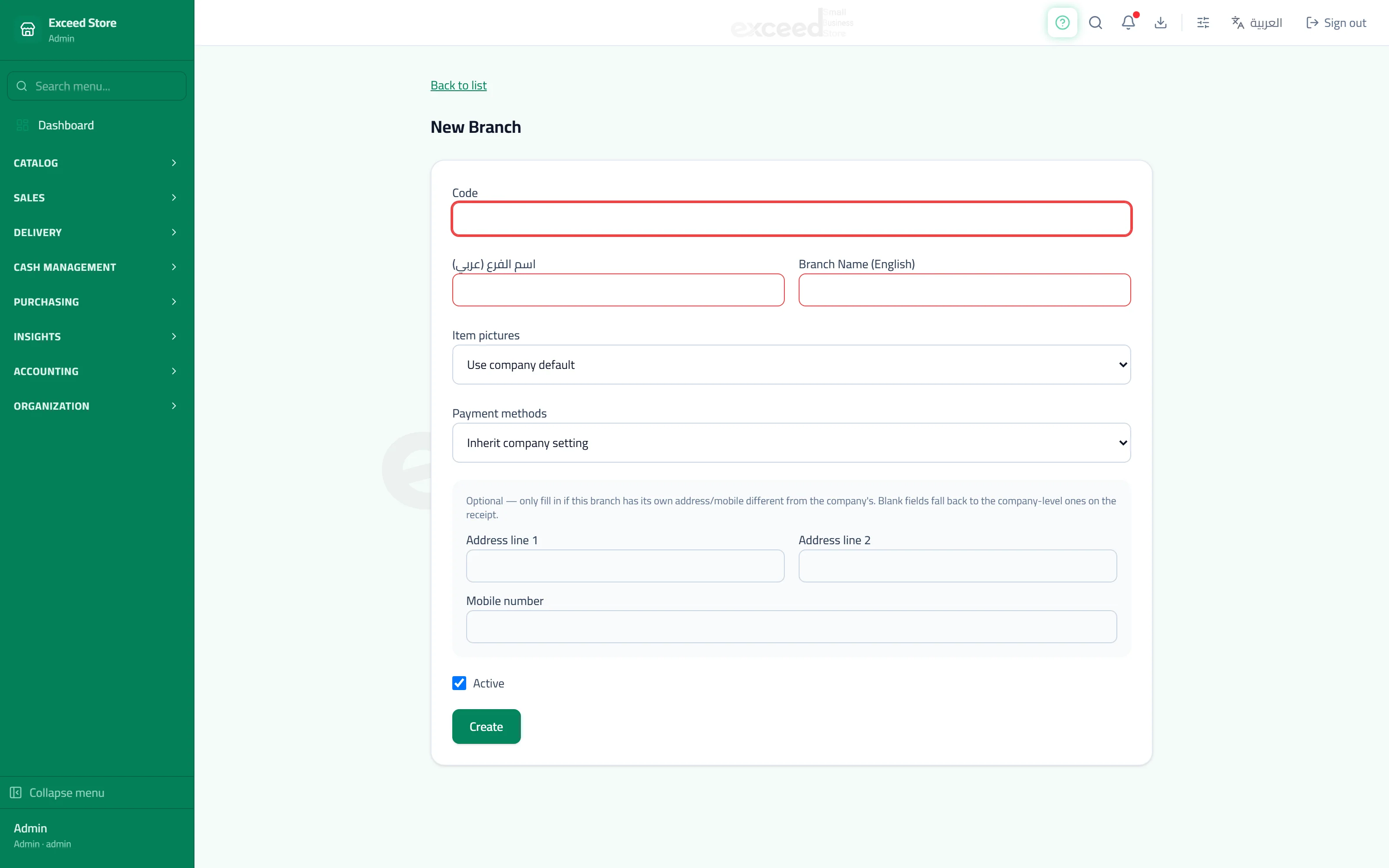Screen dimensions: 1389x868
Task: Expand the ACCOUNTING section
Action: pyautogui.click(x=96, y=372)
